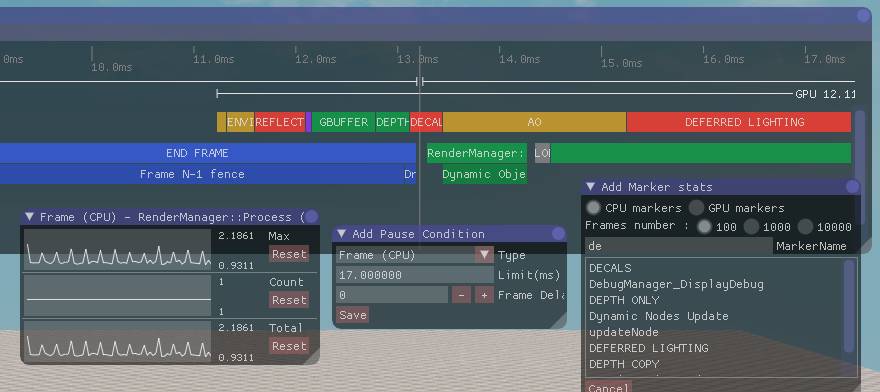
Task: Click the ENVI GPU timeline block
Action: click(x=240, y=122)
